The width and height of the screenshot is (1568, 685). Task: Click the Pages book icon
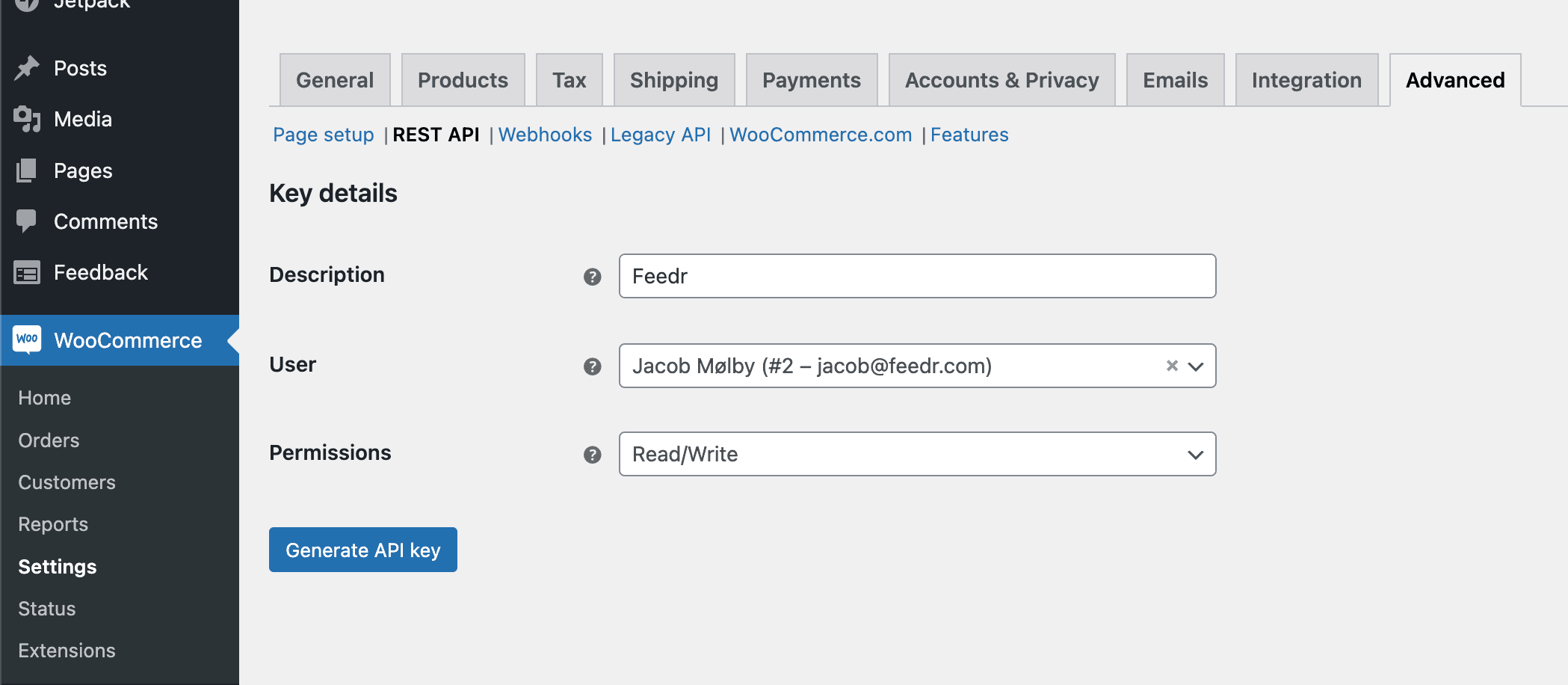click(x=27, y=171)
